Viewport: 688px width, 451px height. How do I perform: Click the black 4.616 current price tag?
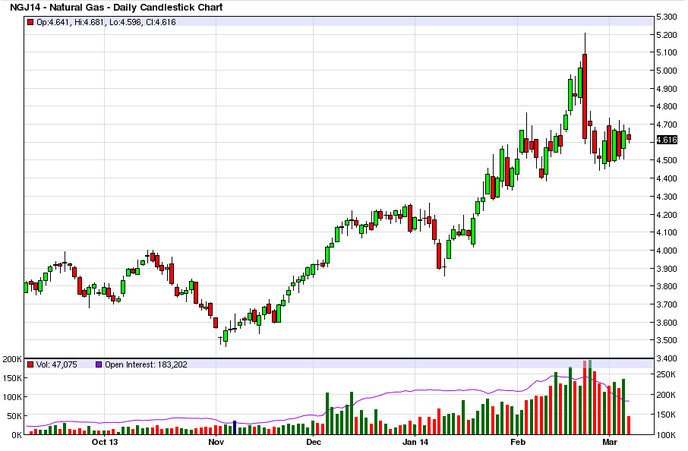click(668, 140)
